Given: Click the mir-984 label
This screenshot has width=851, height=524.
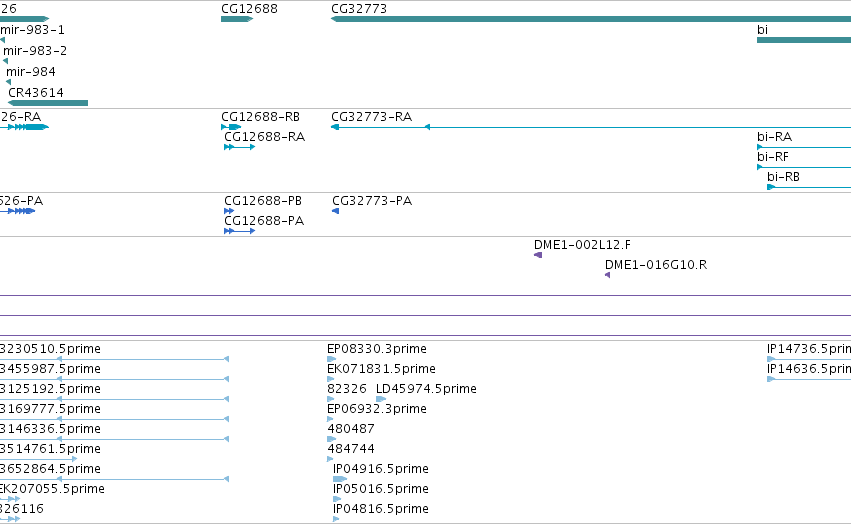Looking at the screenshot, I should 31,72.
